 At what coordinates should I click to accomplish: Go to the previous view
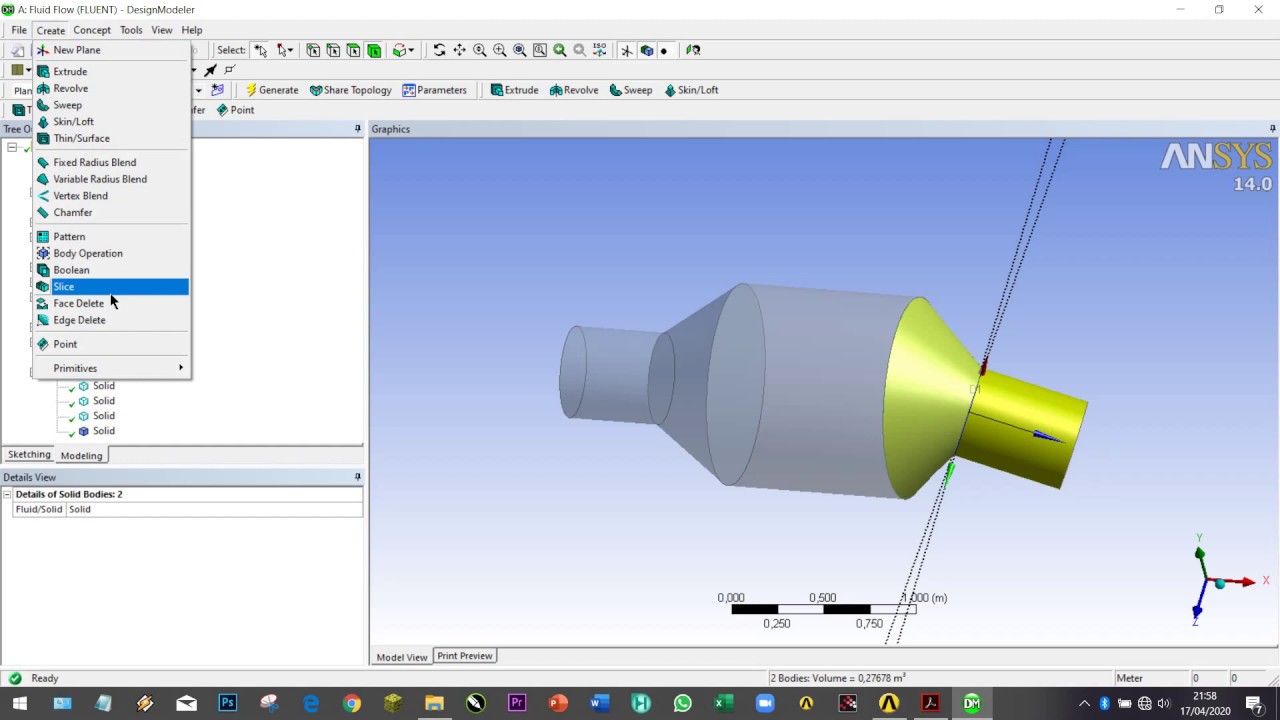(559, 50)
